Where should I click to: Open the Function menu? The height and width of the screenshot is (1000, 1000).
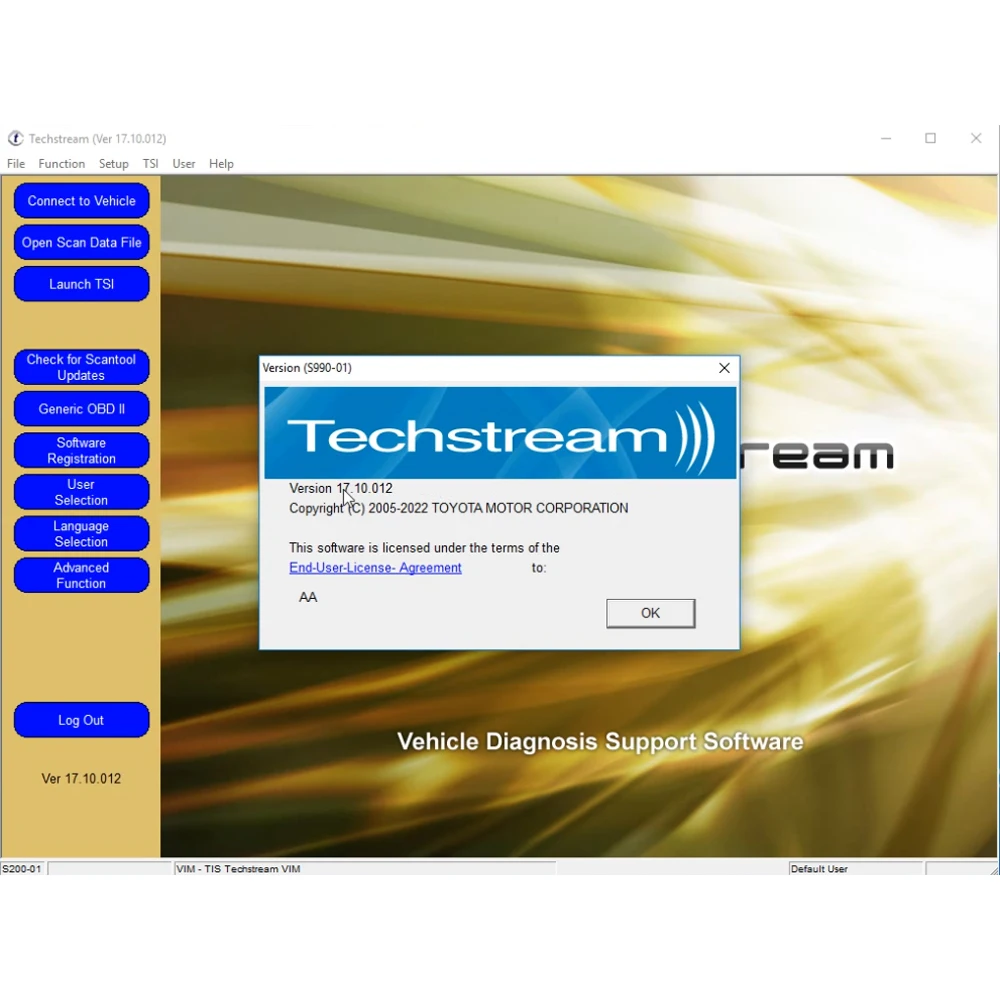(x=61, y=164)
